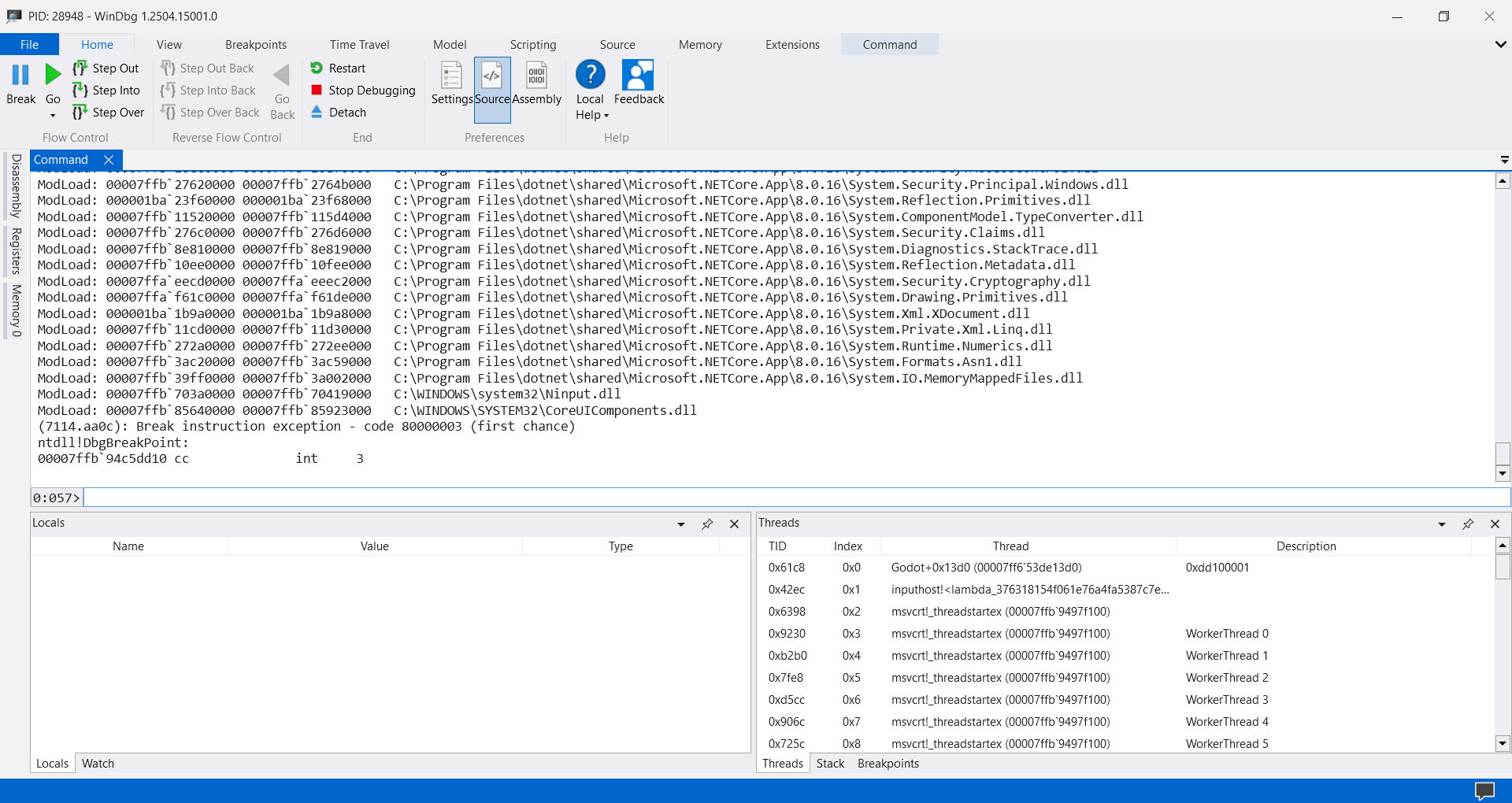This screenshot has height=803, width=1512.
Task: Pin the Threads panel
Action: tap(1468, 524)
